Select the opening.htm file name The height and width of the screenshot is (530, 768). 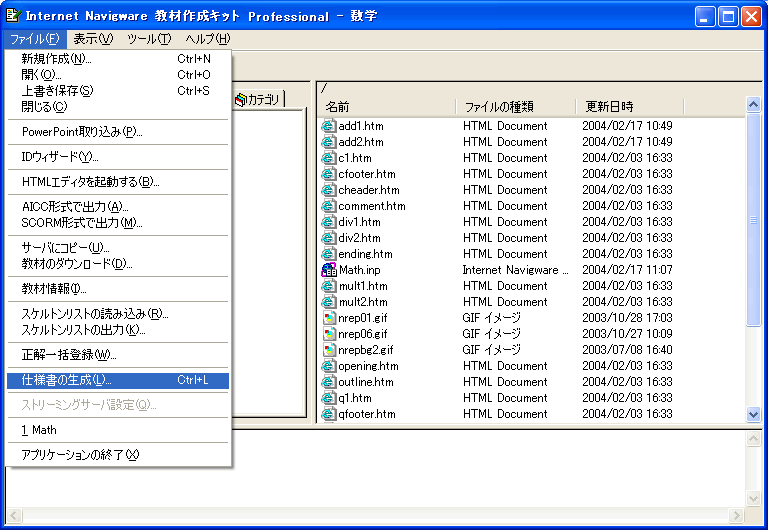coord(368,366)
